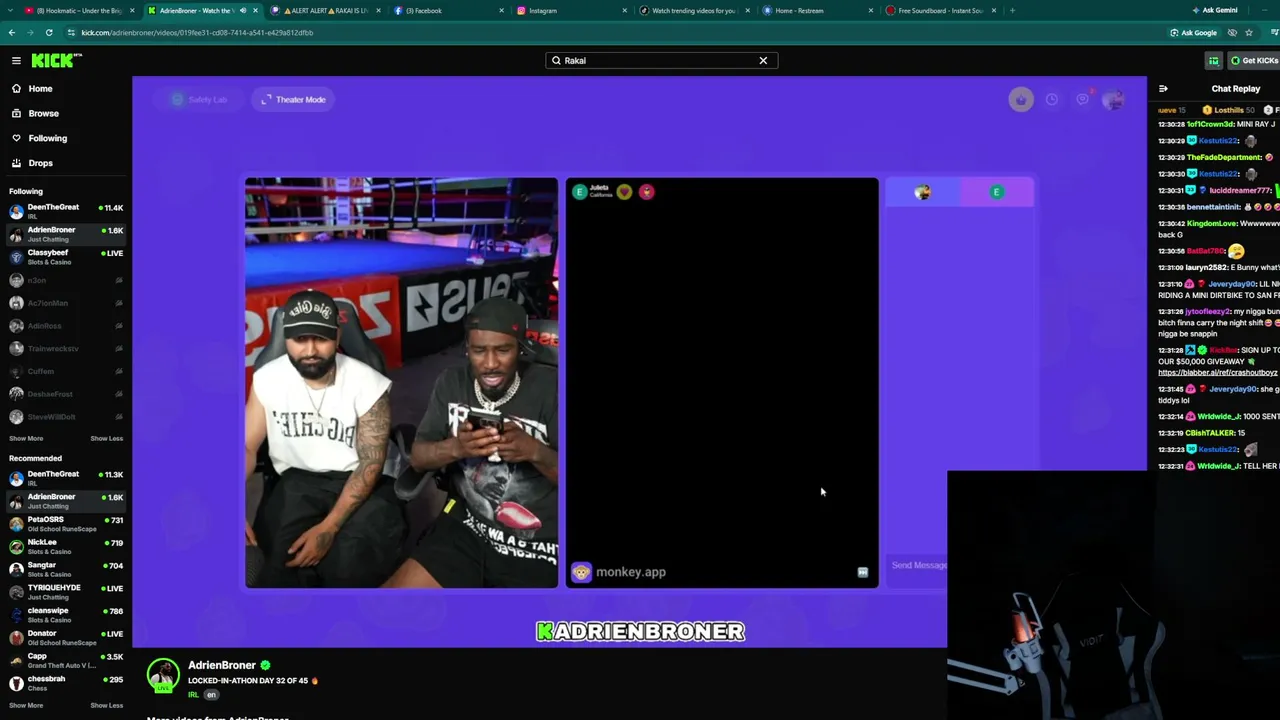Go to the Kick logo homepage
1280x720 pixels.
56,60
